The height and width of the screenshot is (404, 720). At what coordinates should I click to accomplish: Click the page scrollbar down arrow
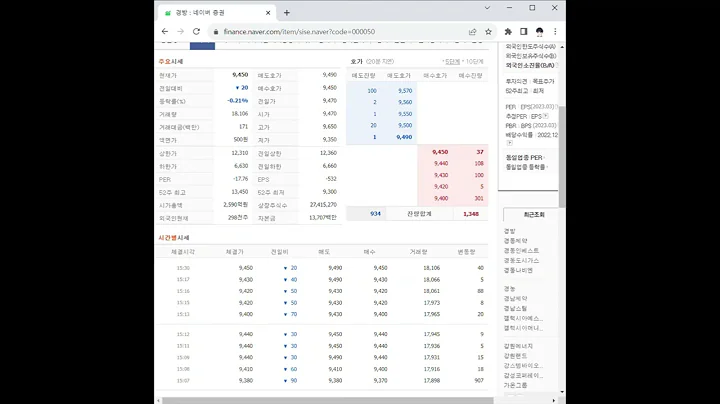pos(562,392)
